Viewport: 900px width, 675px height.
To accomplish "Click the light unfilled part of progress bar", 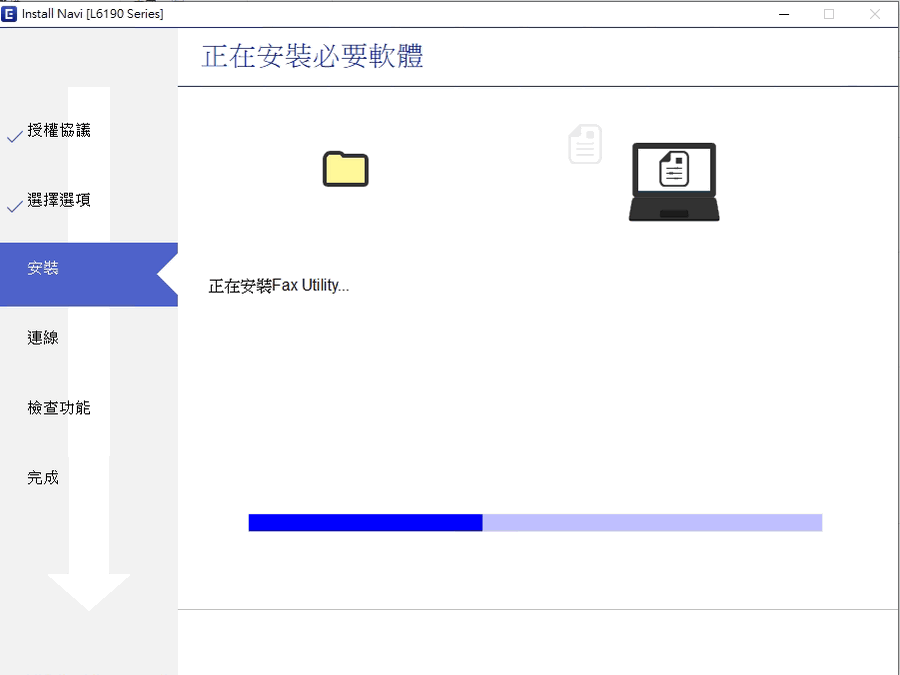I will tap(652, 523).
